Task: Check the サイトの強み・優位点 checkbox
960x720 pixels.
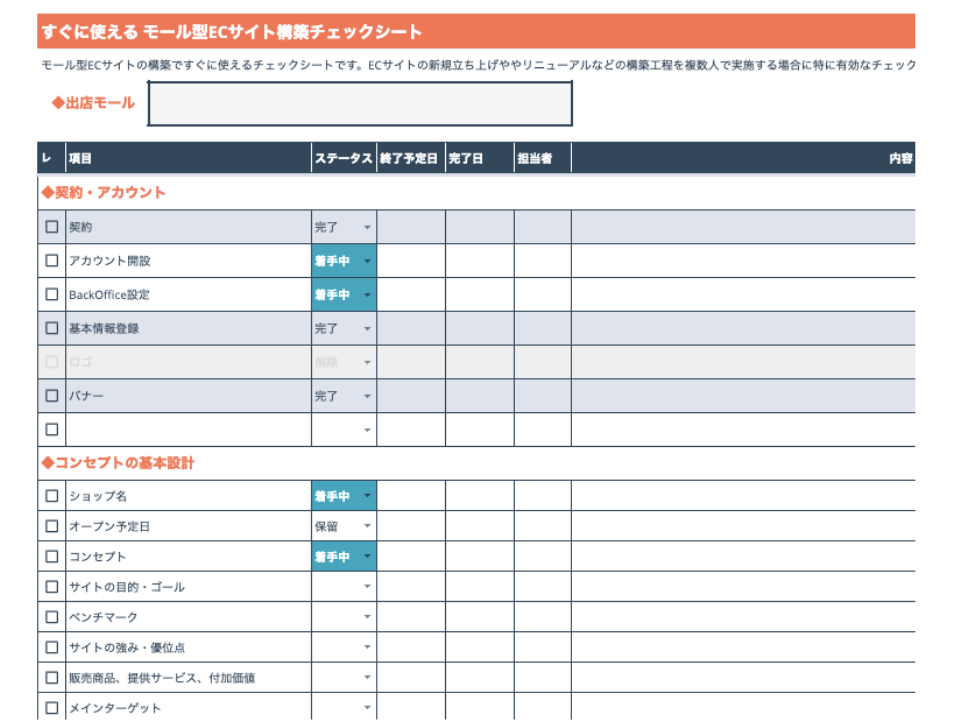Action: [x=52, y=647]
